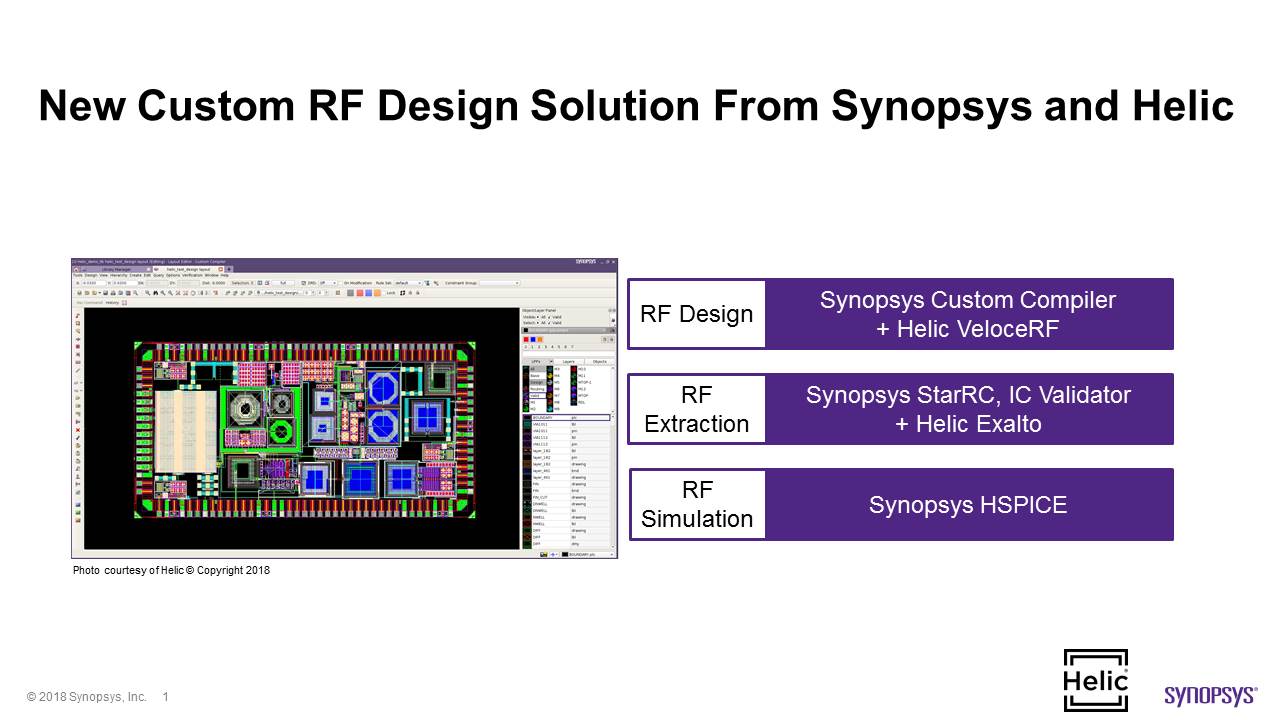Viewport: 1280px width, 720px height.
Task: Select the Objects tab in Object/Layer Panel
Action: pos(600,362)
